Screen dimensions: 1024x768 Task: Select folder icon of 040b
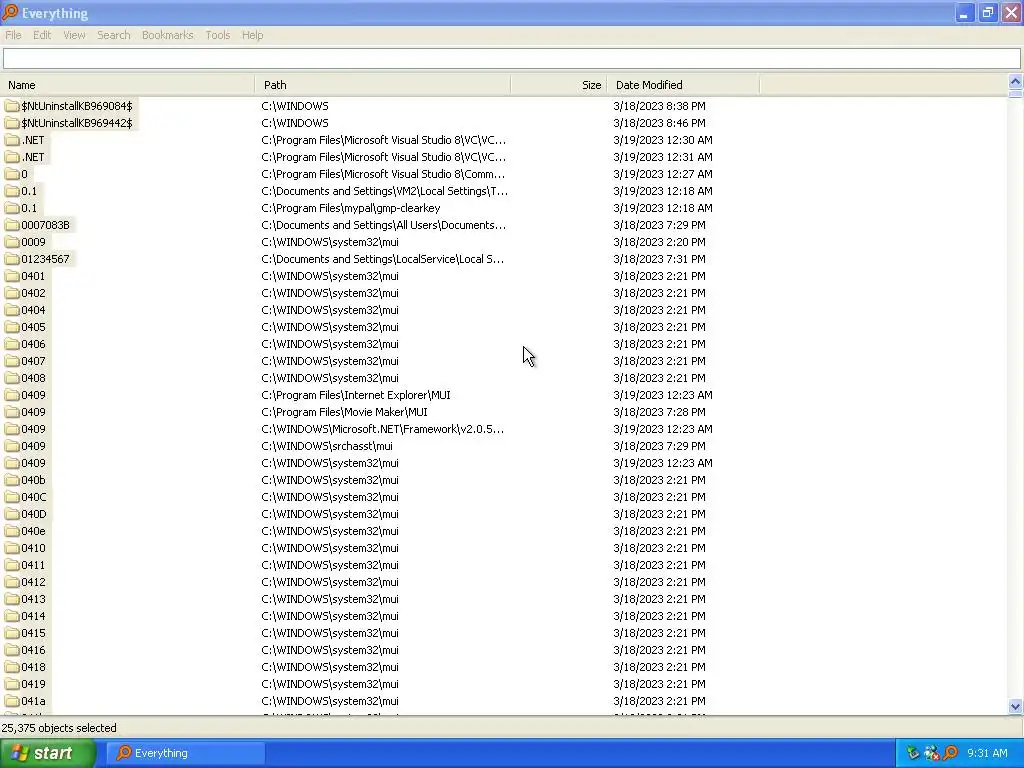pos(12,480)
